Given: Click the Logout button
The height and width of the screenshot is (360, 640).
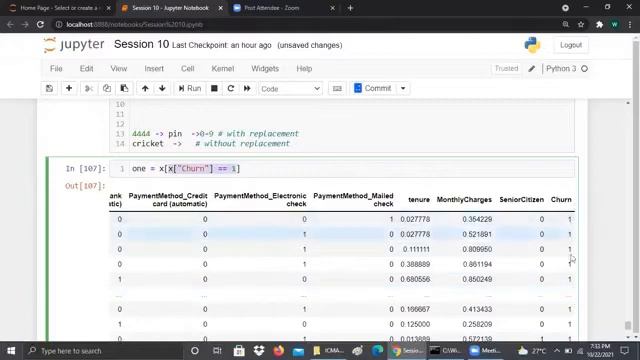Looking at the screenshot, I should click(571, 45).
